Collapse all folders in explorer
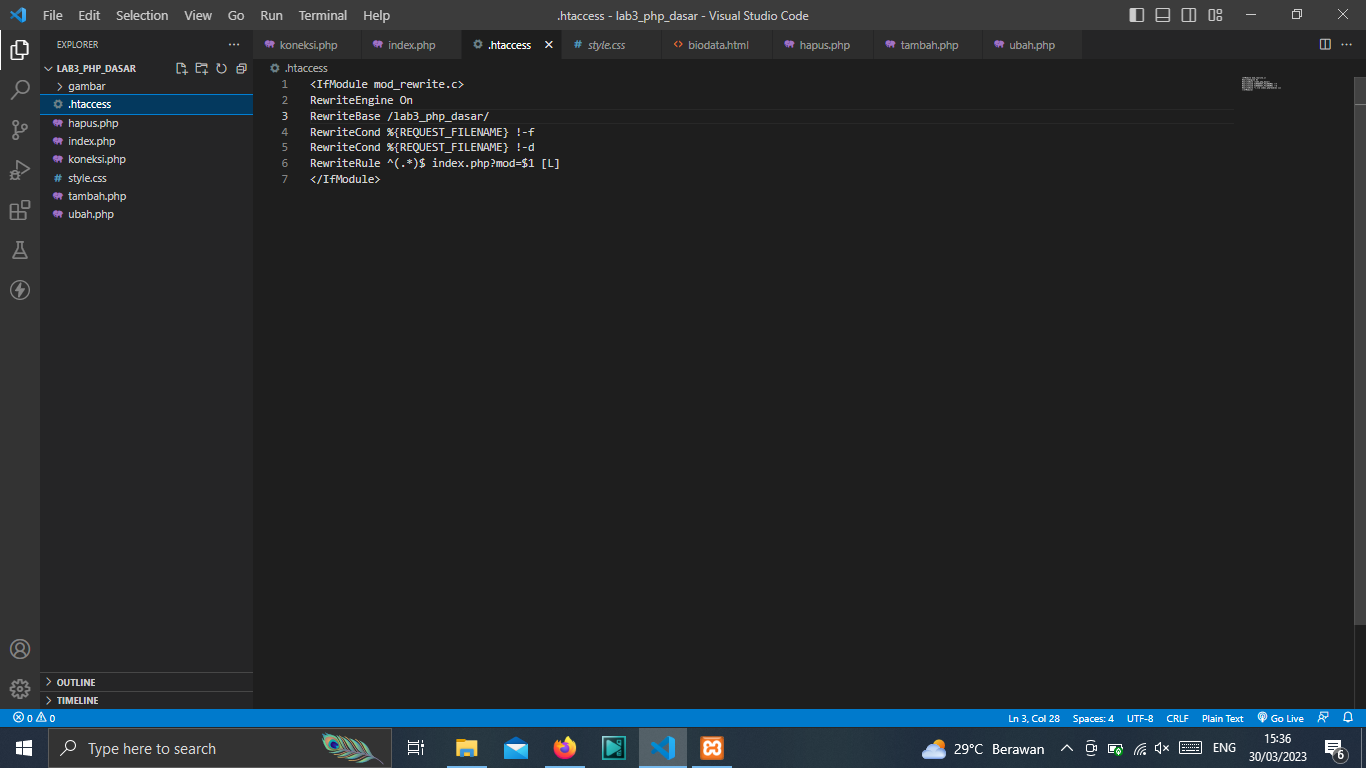1366x768 pixels. (241, 69)
